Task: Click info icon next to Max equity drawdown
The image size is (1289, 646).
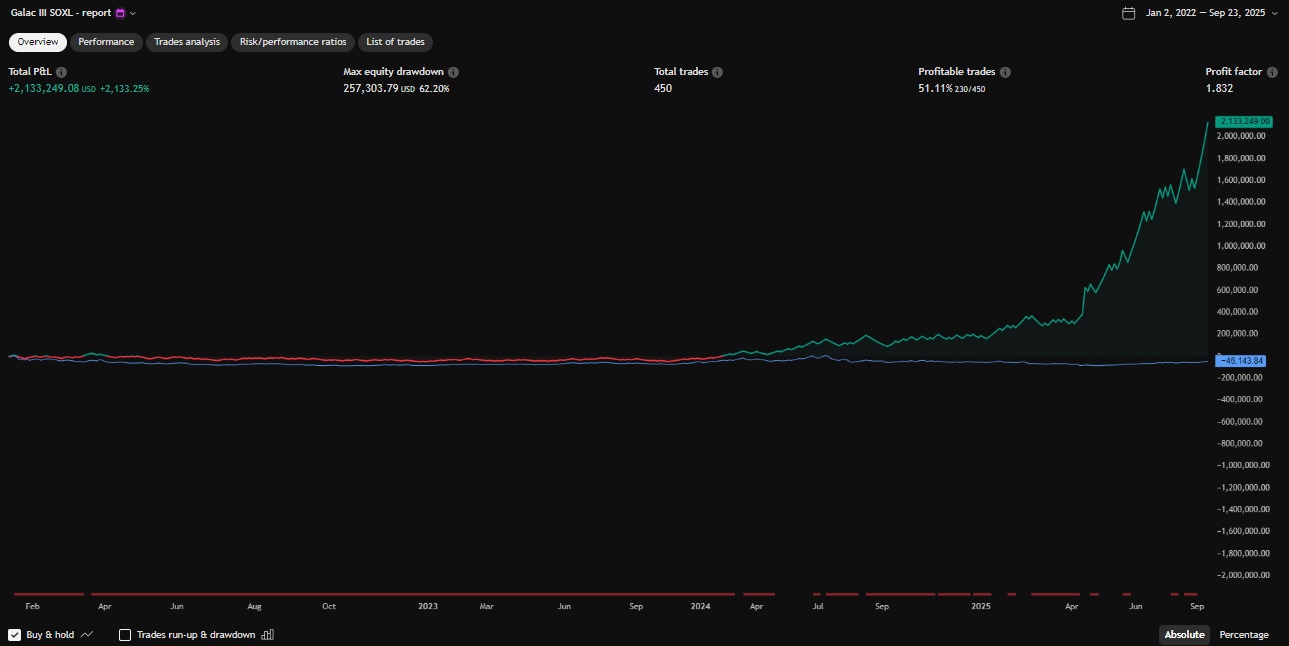Action: tap(453, 72)
